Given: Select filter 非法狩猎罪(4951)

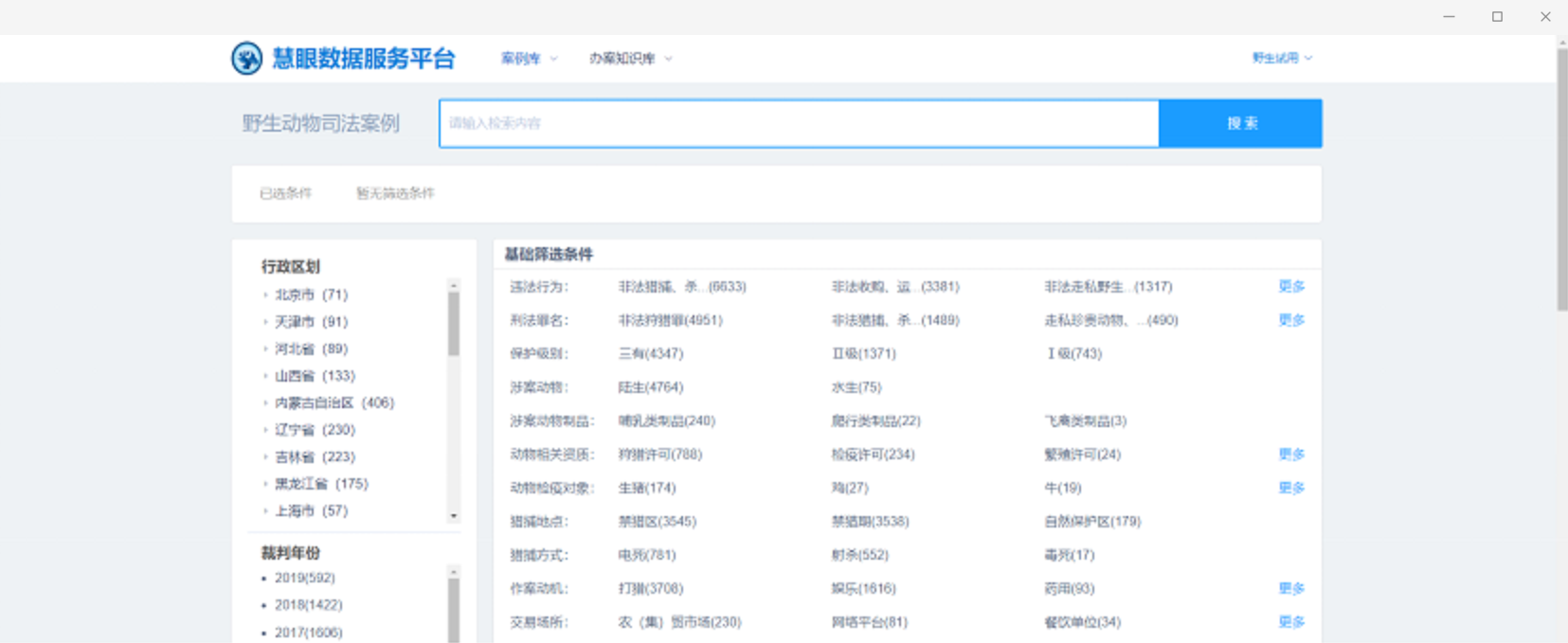Looking at the screenshot, I should click(670, 320).
